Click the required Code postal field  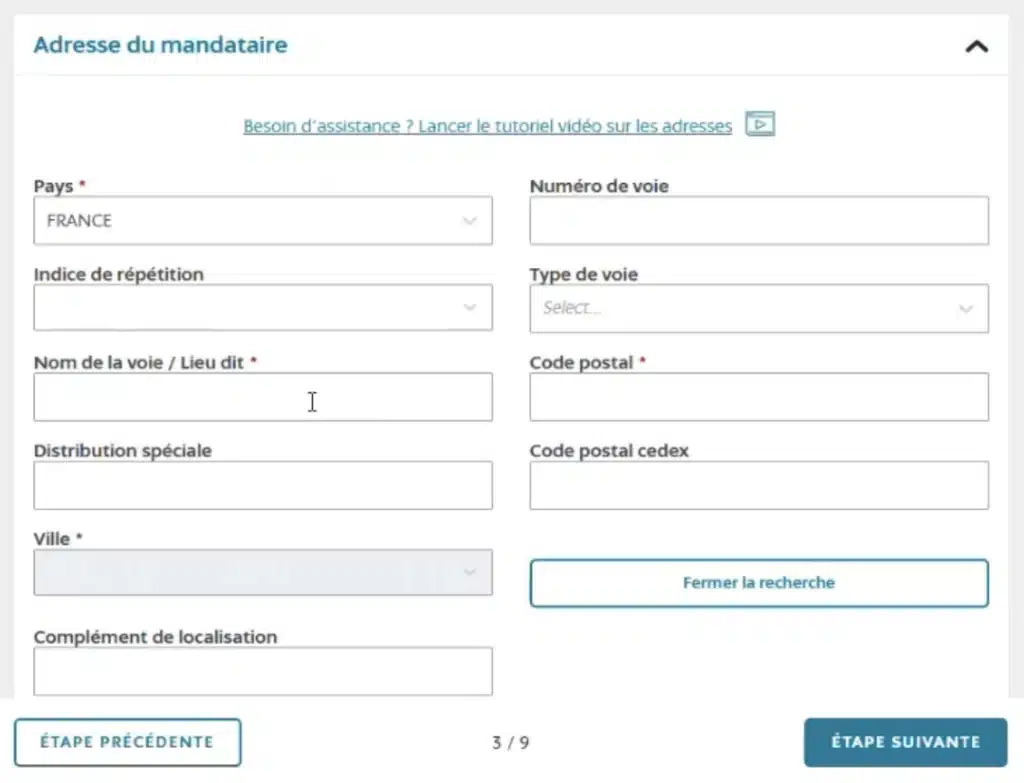[758, 396]
